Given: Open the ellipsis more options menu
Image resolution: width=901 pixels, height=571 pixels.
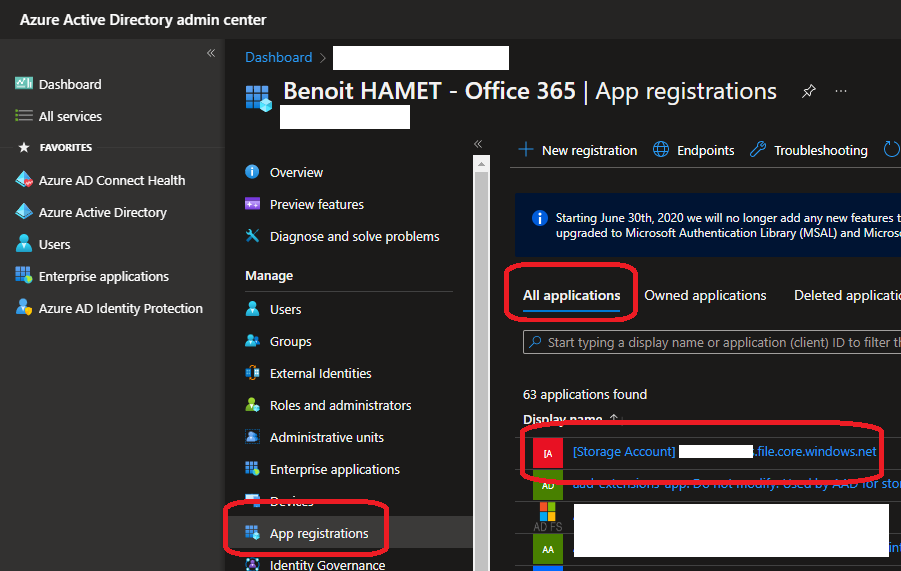Looking at the screenshot, I should click(841, 91).
